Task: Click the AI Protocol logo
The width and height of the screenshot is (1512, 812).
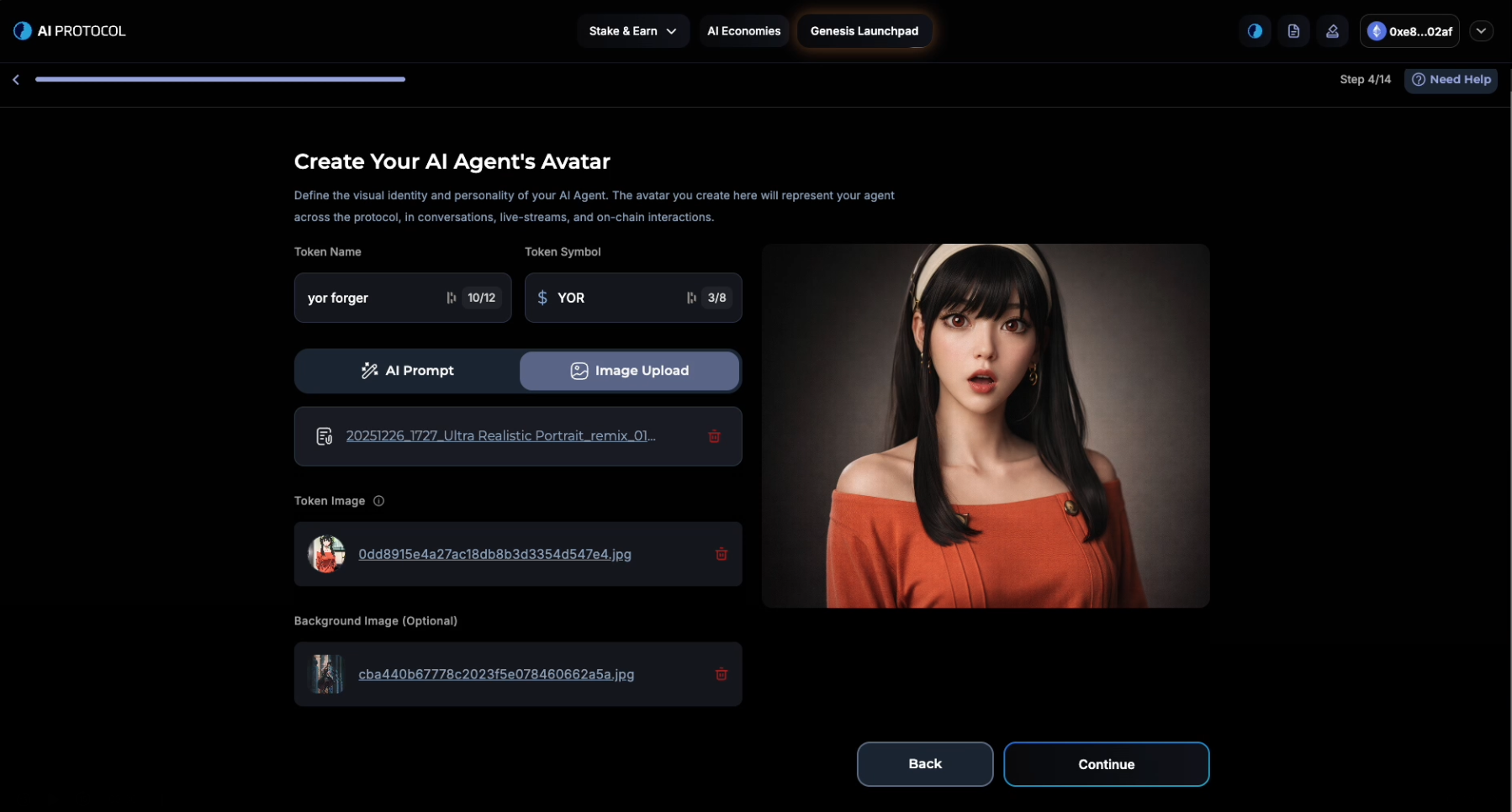Action: coord(70,31)
